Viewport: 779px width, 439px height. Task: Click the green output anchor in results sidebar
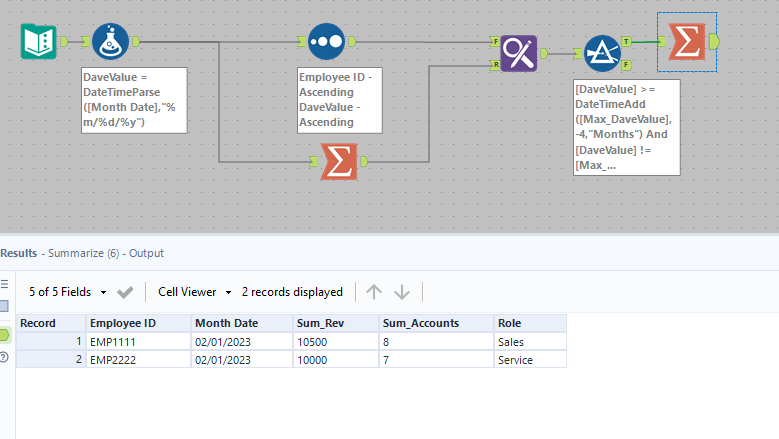coord(5,334)
